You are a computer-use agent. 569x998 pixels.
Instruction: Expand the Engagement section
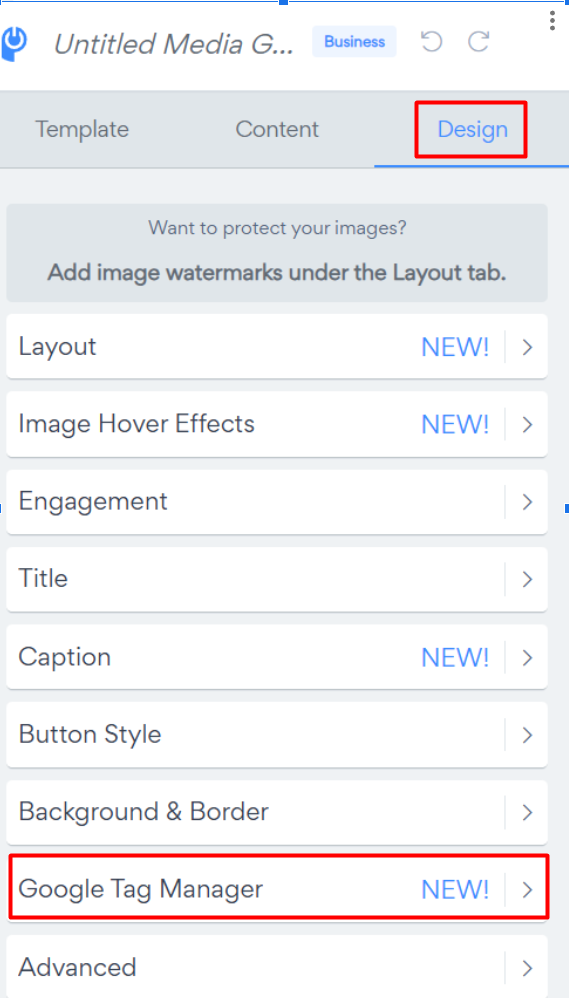coord(277,502)
